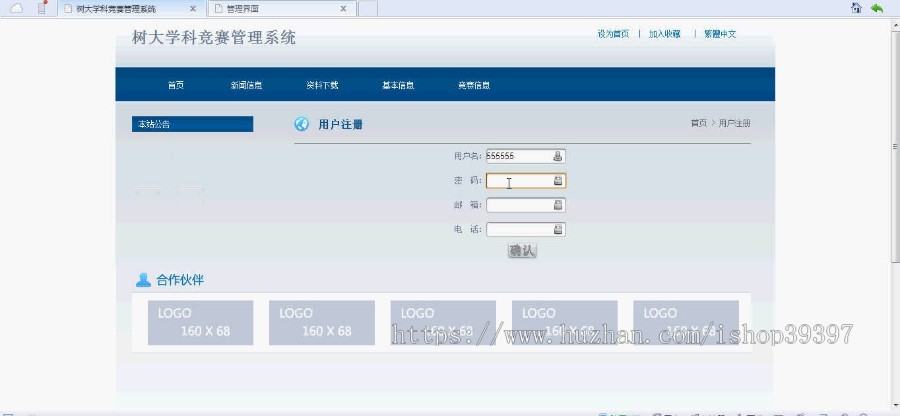This screenshot has height=416, width=900.
Task: Click the lock icon inside the 密码 field
Action: tap(558, 181)
